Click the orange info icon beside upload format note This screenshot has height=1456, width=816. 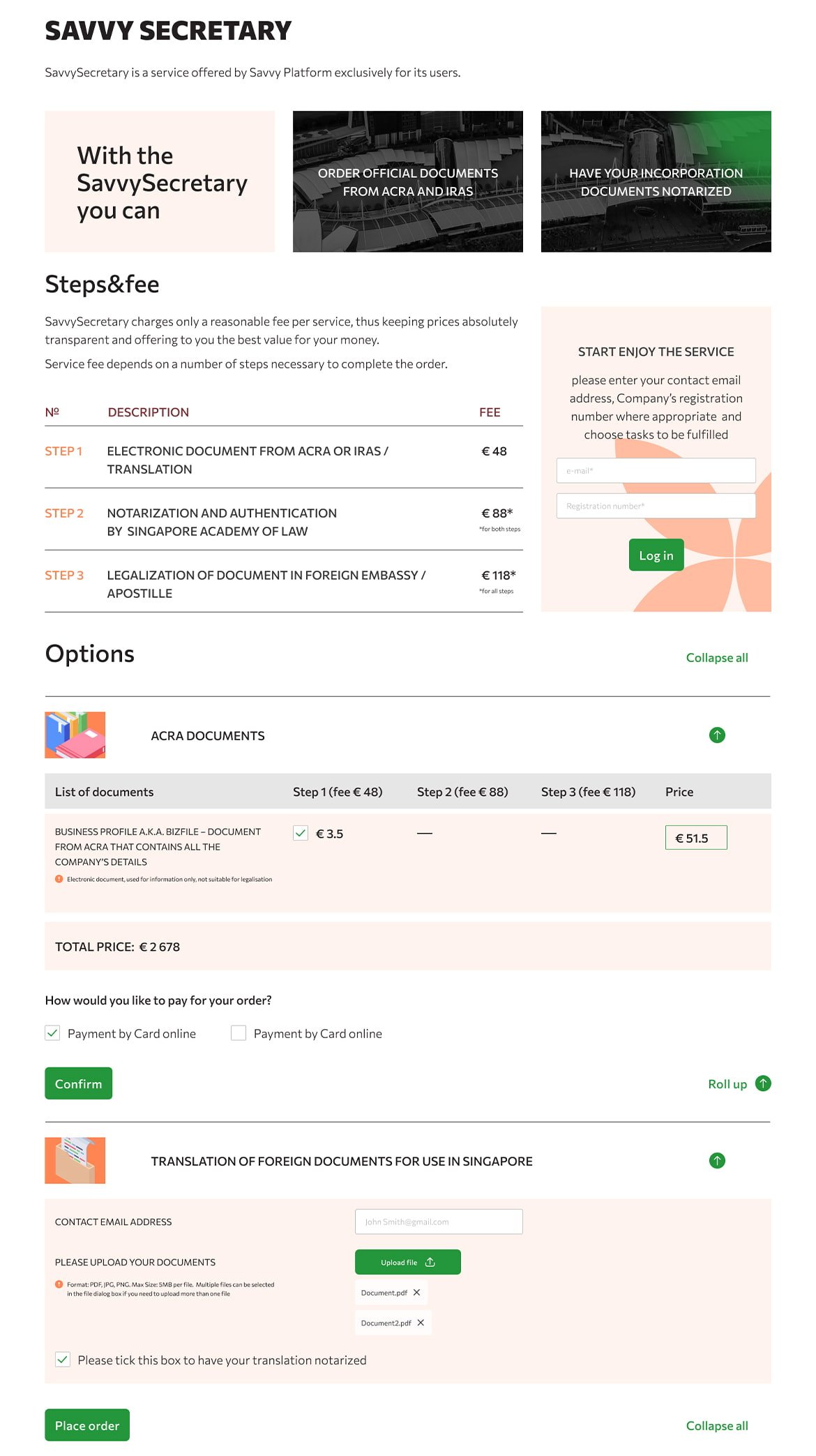click(59, 1284)
